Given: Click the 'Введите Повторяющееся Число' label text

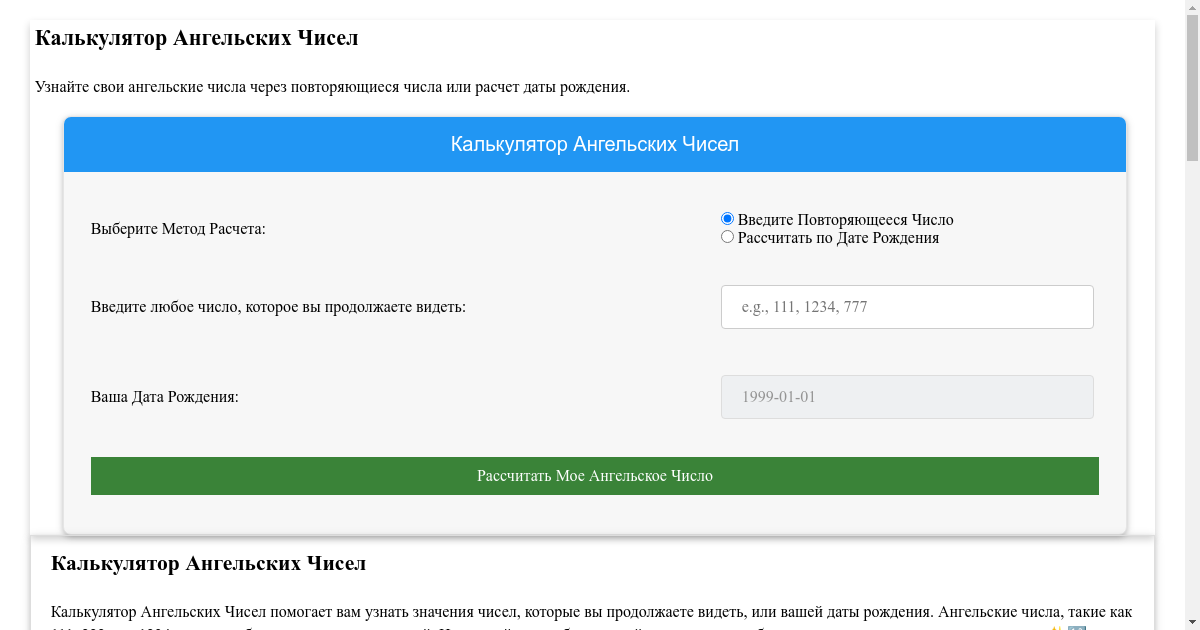Looking at the screenshot, I should pos(845,220).
